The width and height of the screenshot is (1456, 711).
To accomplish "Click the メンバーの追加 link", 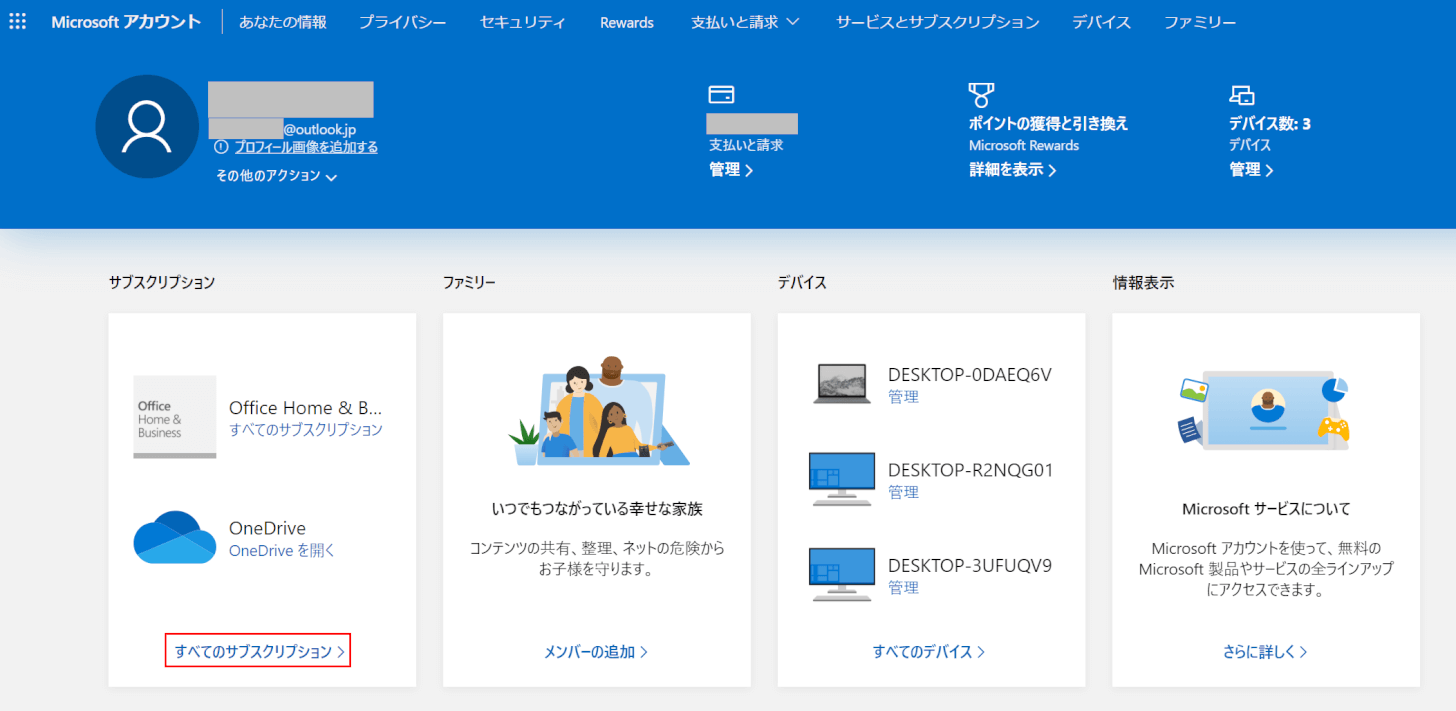I will 596,652.
